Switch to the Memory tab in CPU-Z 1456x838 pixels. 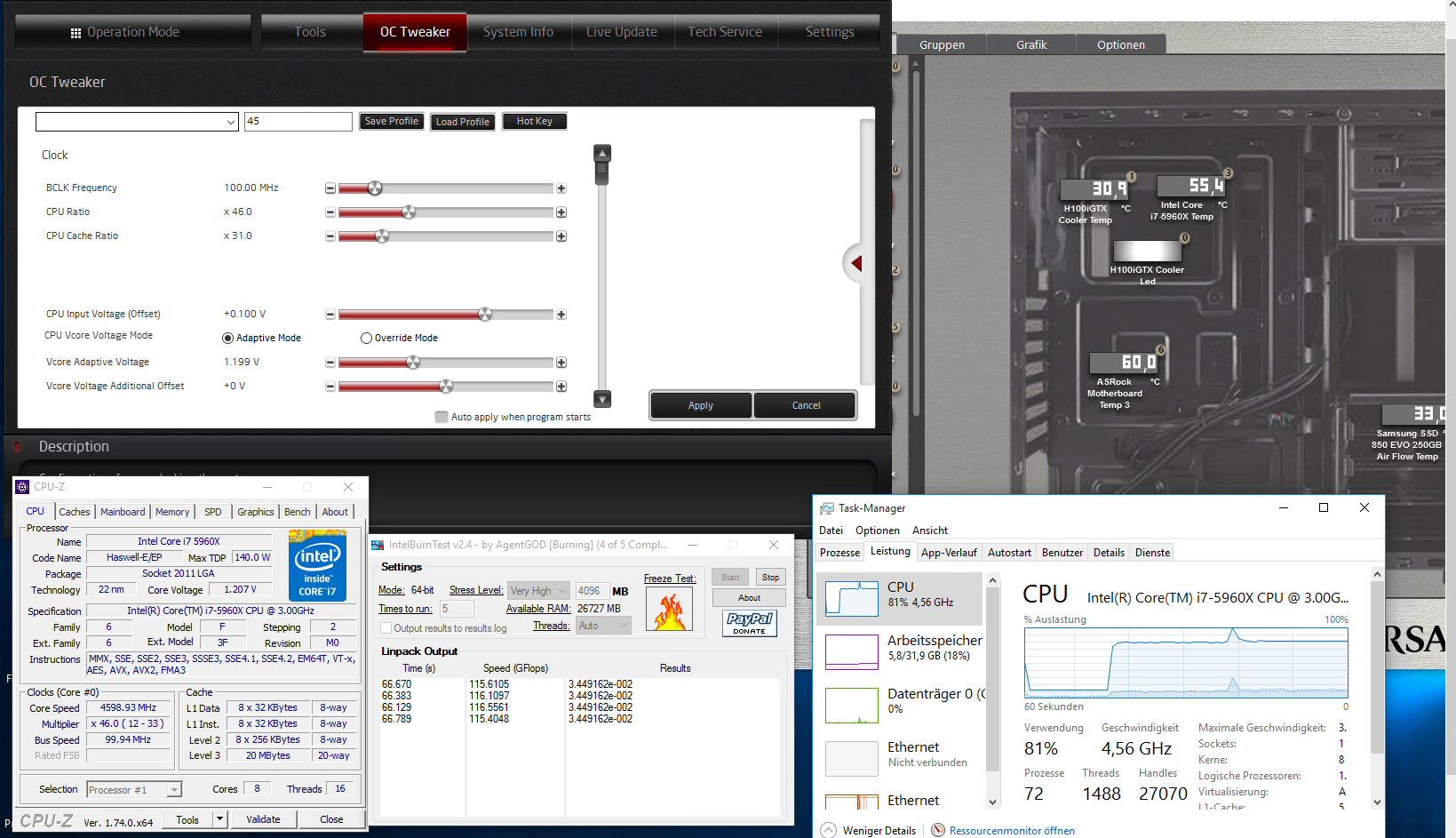tap(172, 512)
